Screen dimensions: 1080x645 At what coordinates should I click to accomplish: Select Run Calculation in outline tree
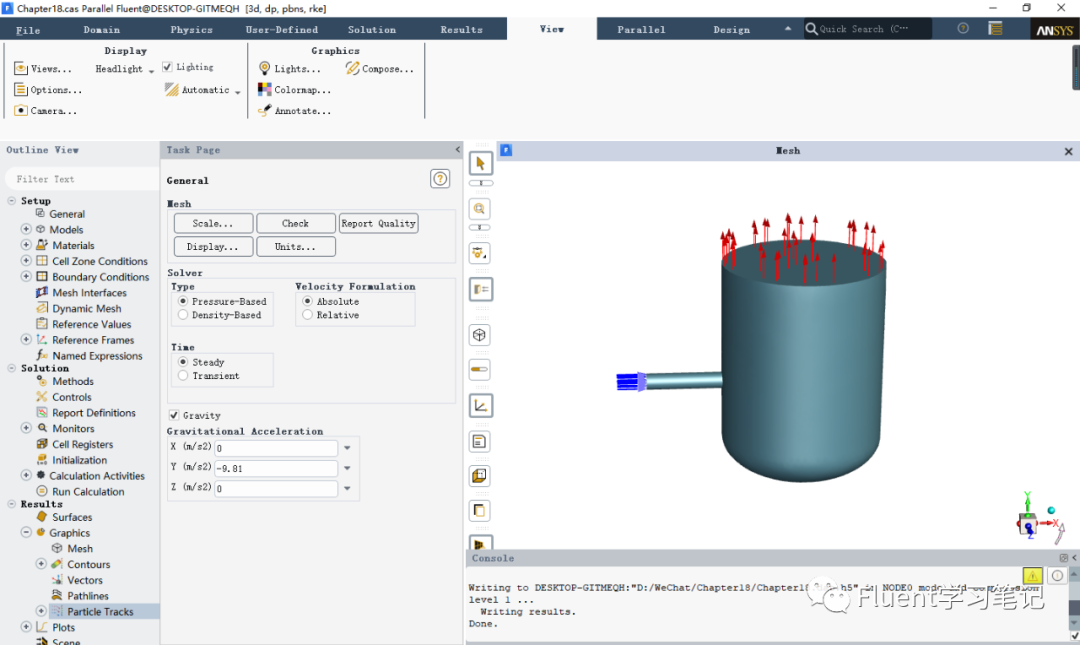88,491
